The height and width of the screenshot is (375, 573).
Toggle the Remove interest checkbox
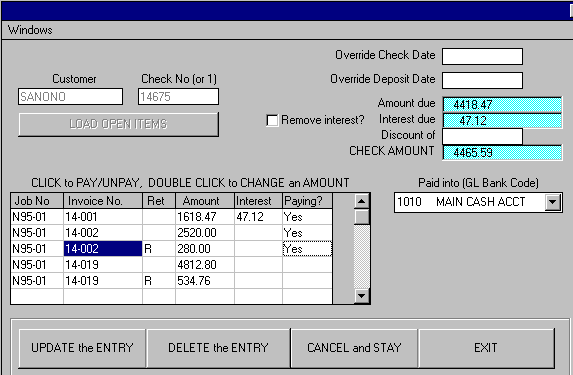[x=272, y=120]
